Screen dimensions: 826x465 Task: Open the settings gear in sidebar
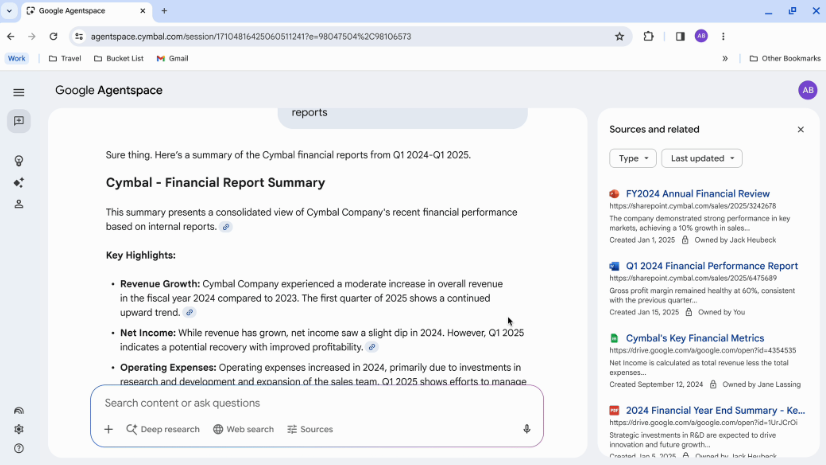pos(18,429)
